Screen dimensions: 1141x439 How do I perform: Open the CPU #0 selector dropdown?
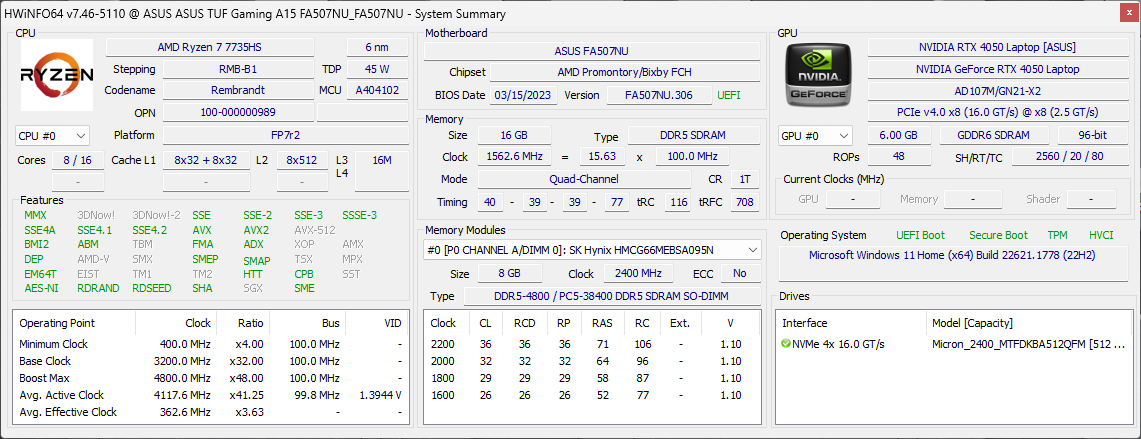pyautogui.click(x=52, y=135)
